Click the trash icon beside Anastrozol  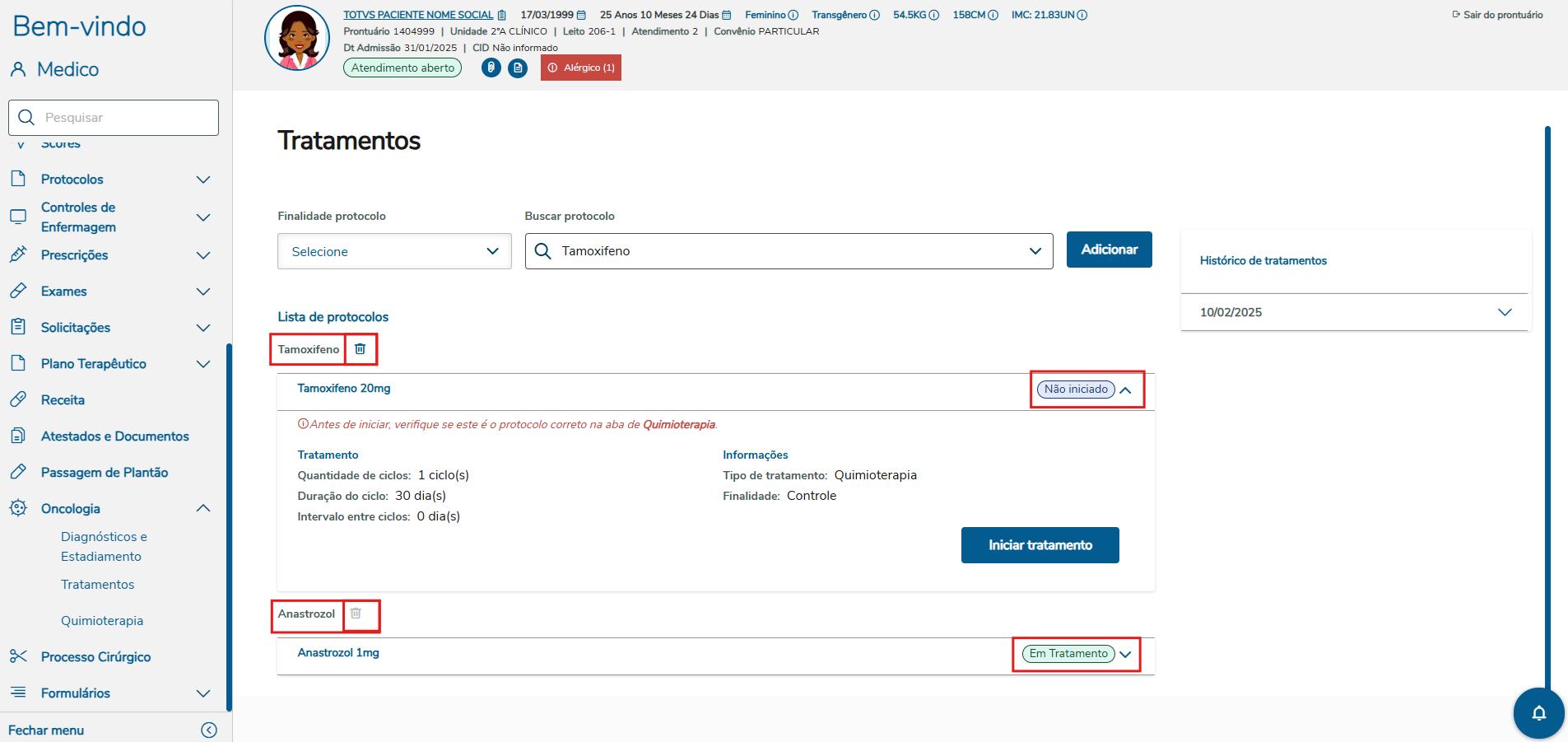click(x=356, y=614)
